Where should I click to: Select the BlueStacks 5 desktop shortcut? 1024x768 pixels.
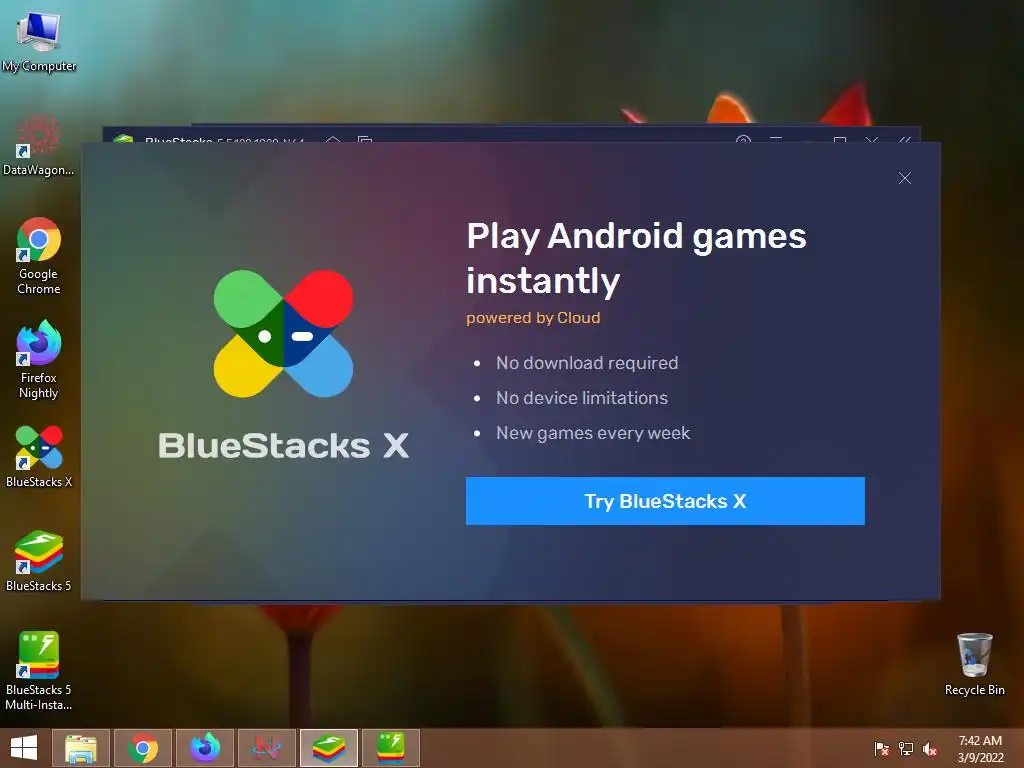39,561
